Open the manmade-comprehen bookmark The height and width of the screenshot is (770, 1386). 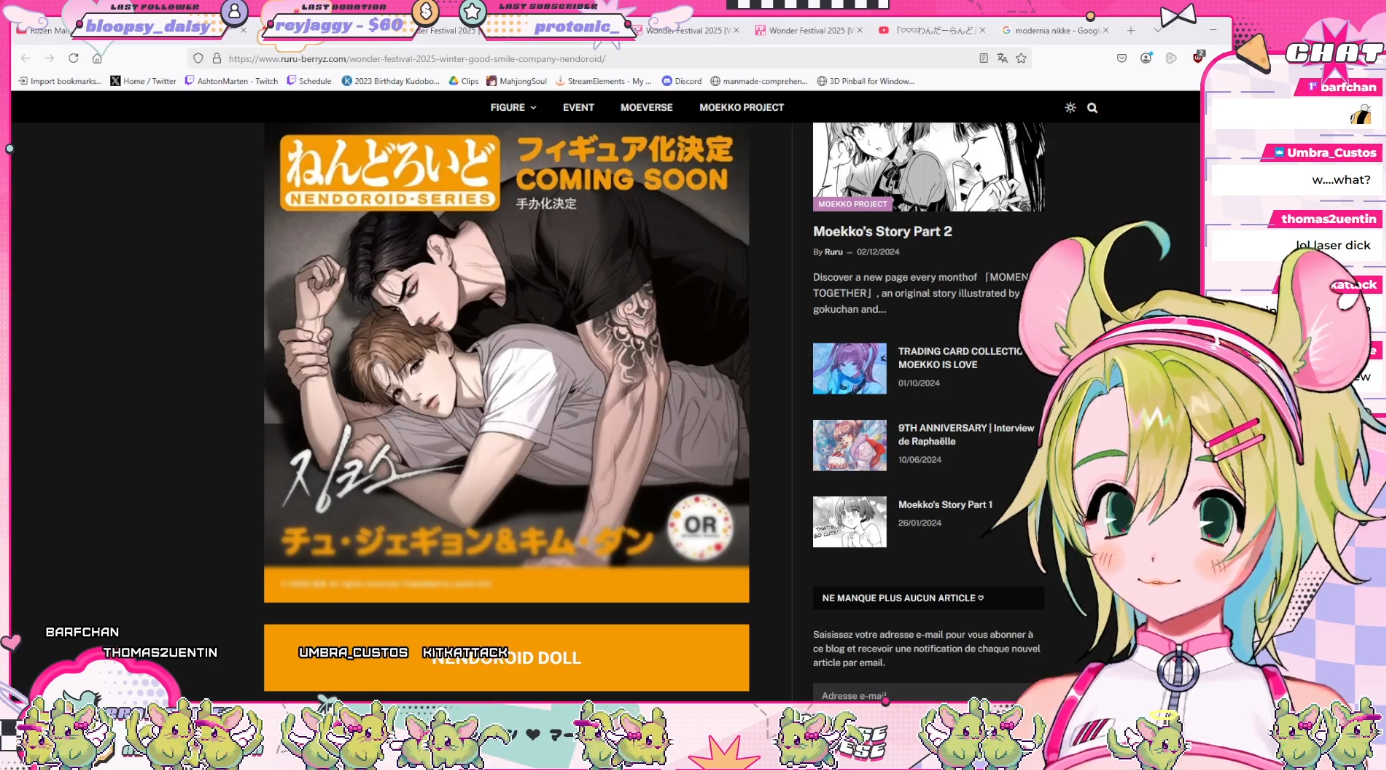[x=759, y=81]
